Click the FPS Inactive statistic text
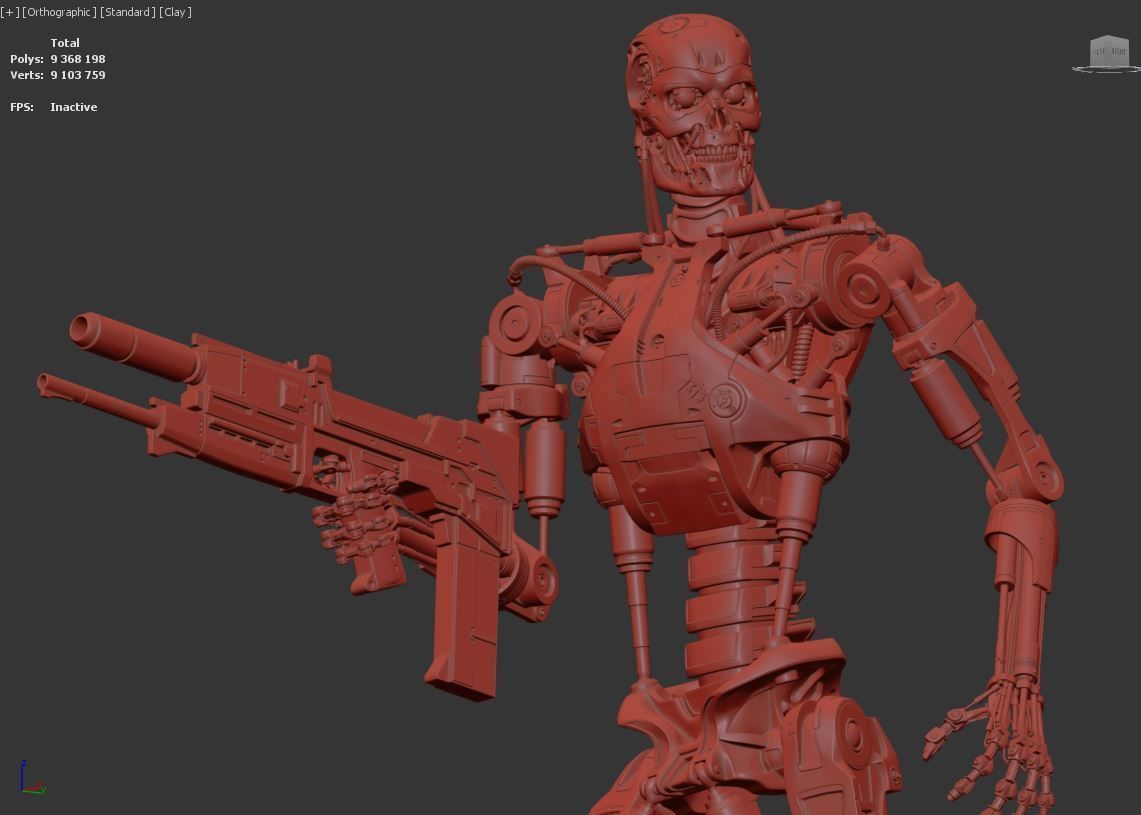The image size is (1141, 815). click(73, 107)
